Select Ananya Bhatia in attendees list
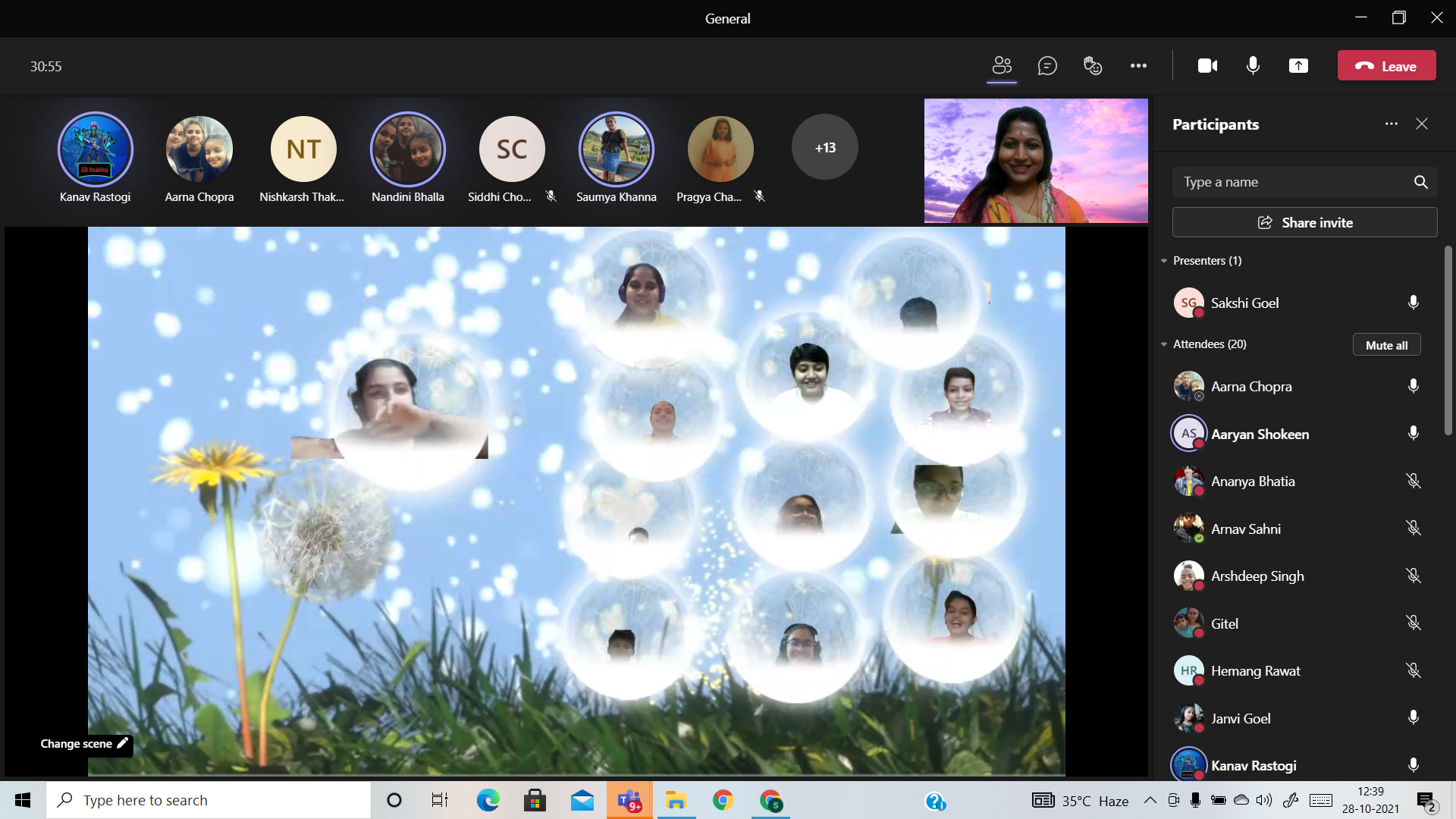Viewport: 1456px width, 819px height. coord(1253,482)
